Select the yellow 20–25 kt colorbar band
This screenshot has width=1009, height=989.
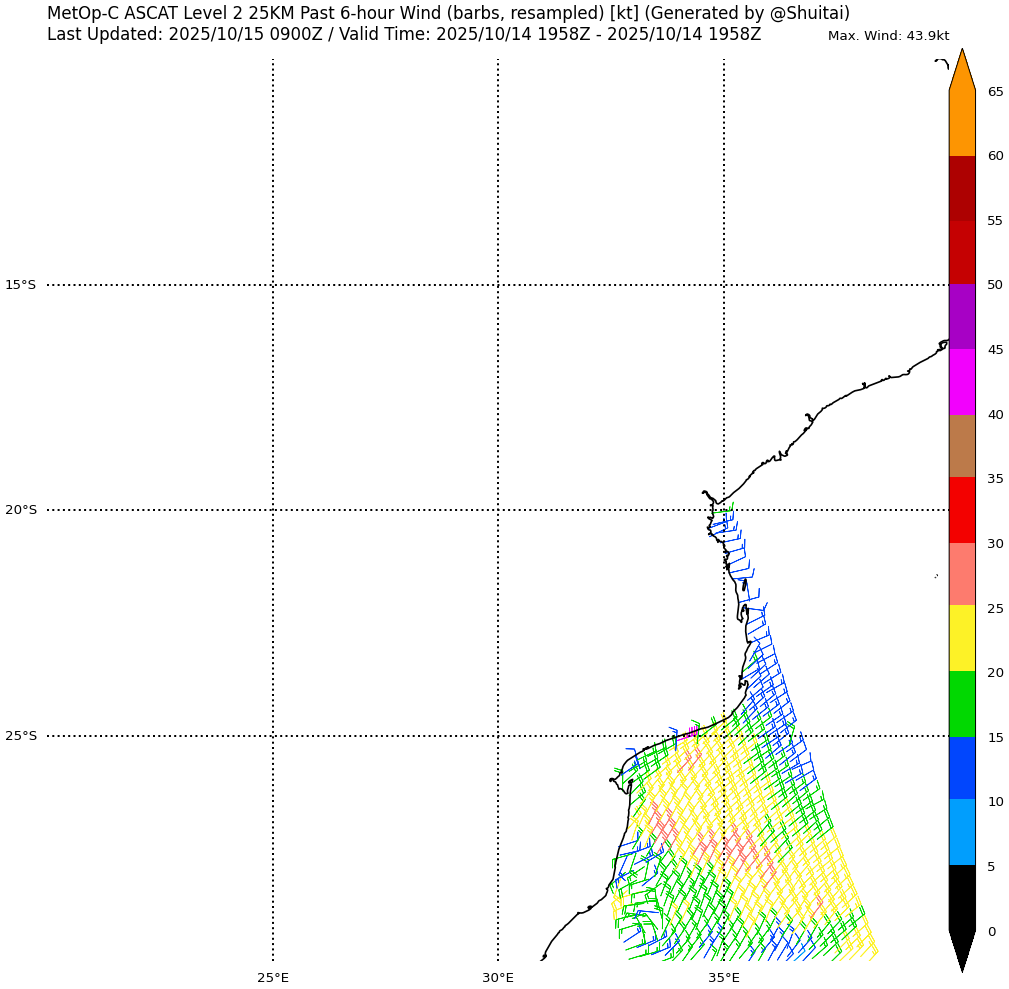pyautogui.click(x=962, y=638)
